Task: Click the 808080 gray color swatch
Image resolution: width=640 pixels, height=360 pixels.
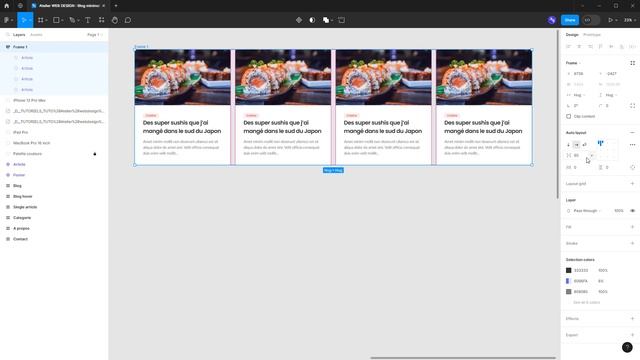Action: pos(569,291)
